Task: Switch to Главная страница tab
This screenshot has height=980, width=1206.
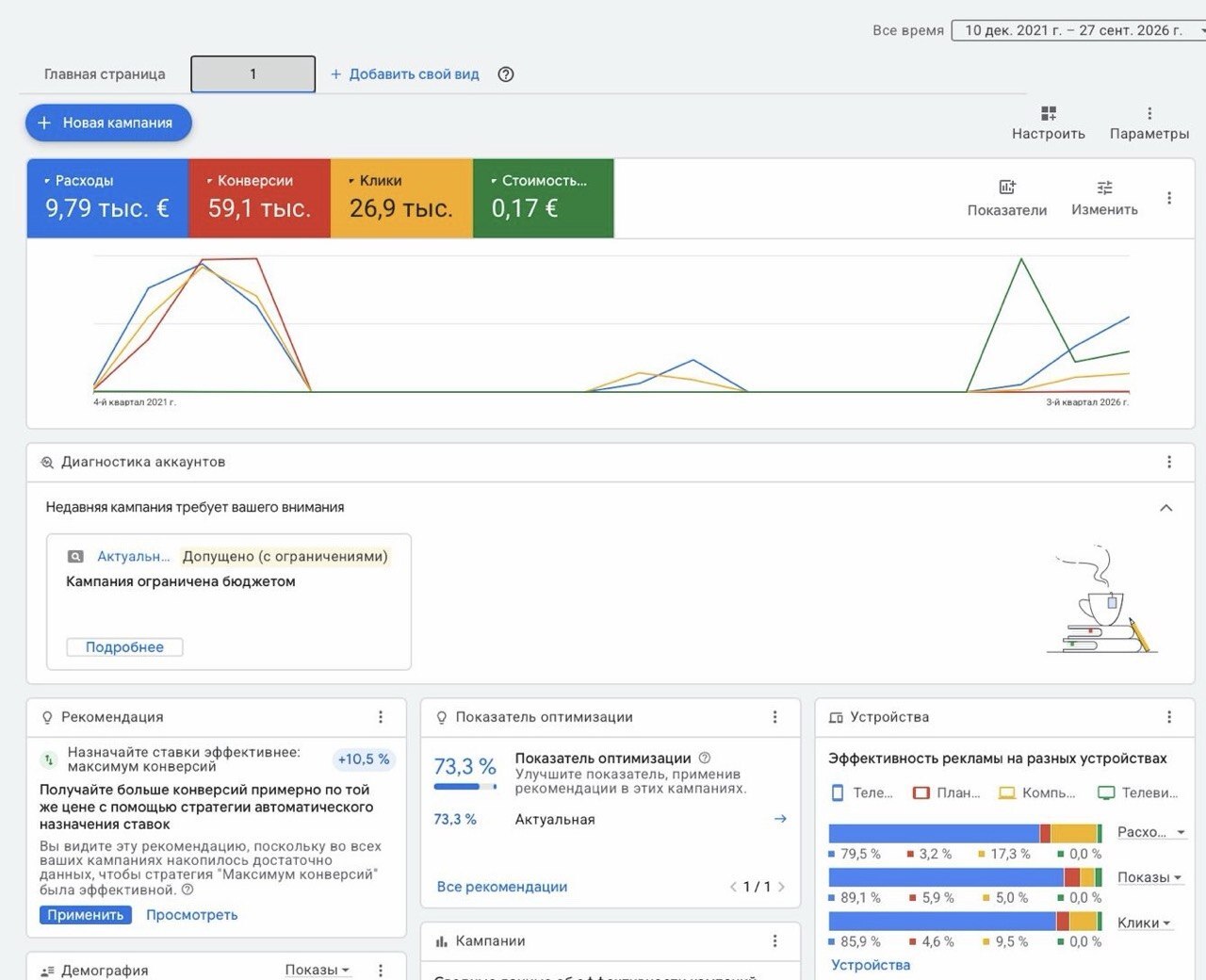Action: pyautogui.click(x=105, y=74)
